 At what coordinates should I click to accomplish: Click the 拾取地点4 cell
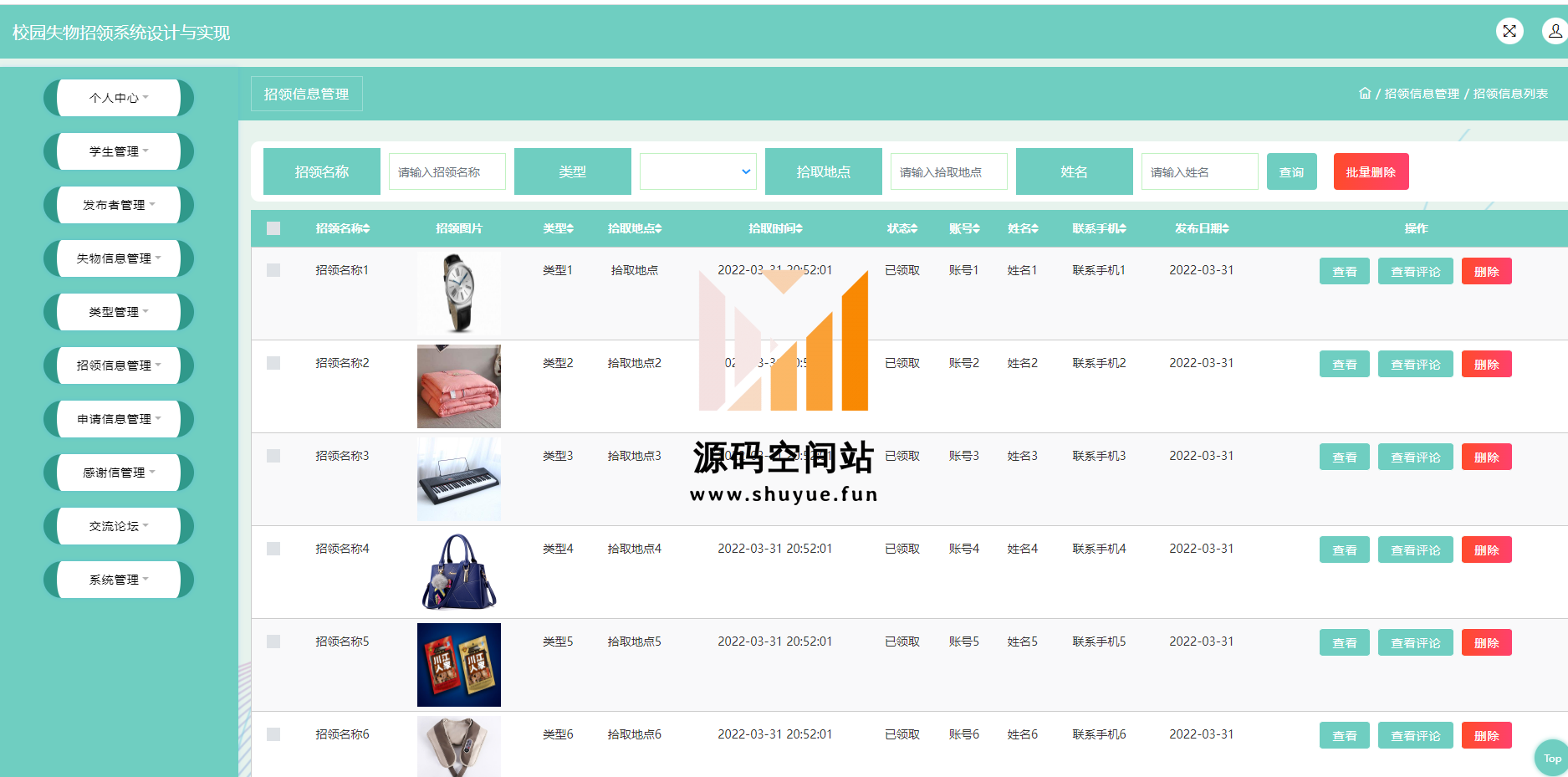click(634, 549)
